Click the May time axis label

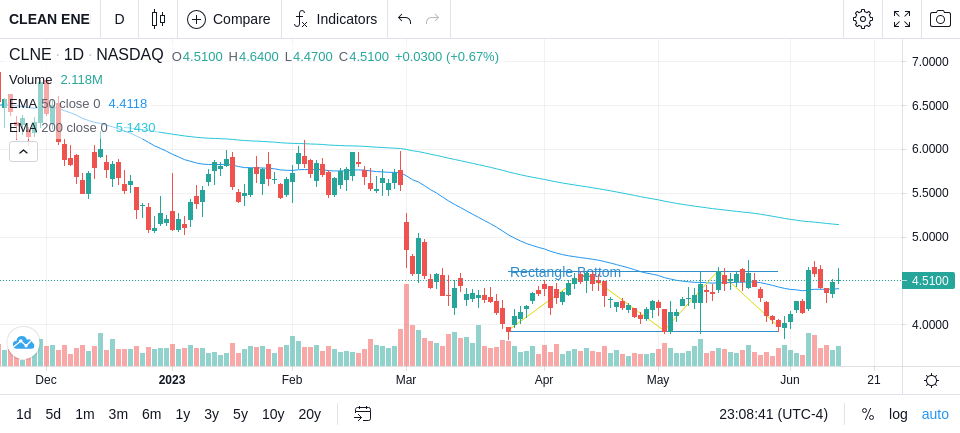click(658, 380)
